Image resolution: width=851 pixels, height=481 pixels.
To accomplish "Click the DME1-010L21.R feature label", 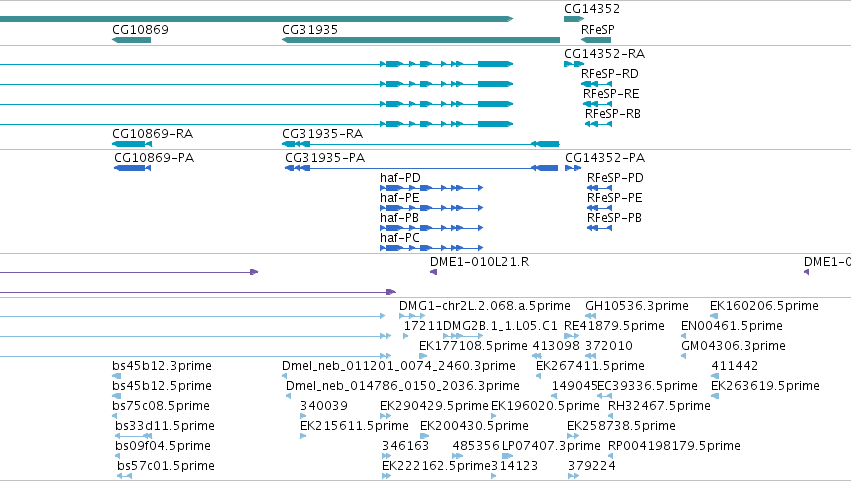I will click(x=479, y=262).
